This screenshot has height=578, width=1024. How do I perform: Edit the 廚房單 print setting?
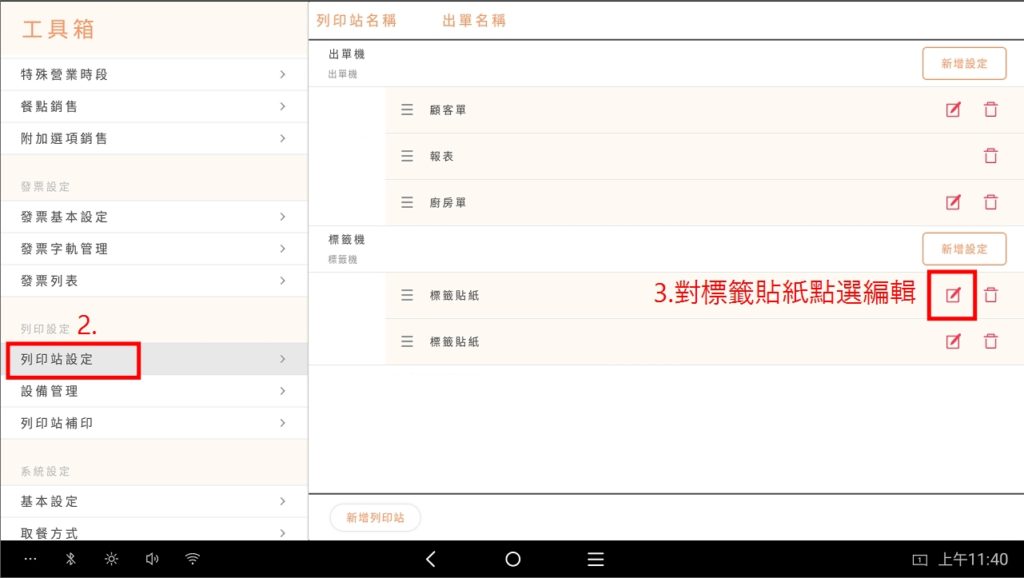(x=953, y=202)
